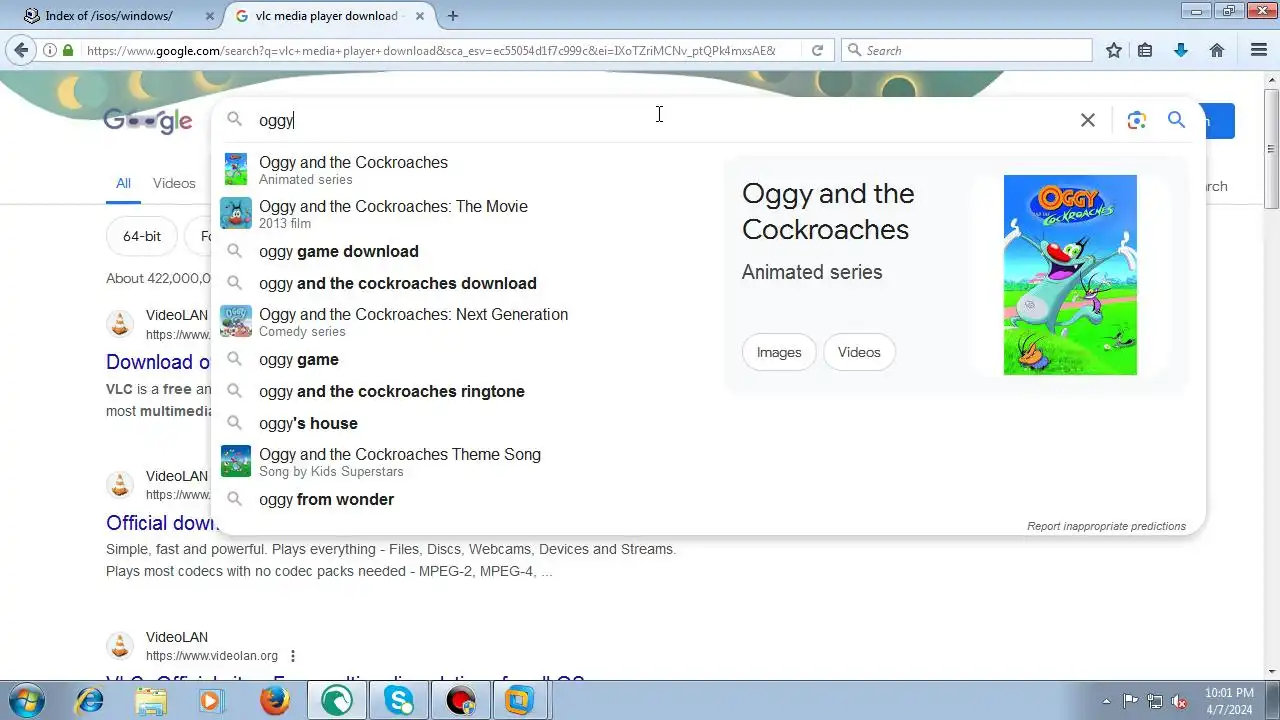This screenshot has height=720, width=1280.
Task: Open the blue-yellow app icon on taskbar
Action: coord(520,701)
